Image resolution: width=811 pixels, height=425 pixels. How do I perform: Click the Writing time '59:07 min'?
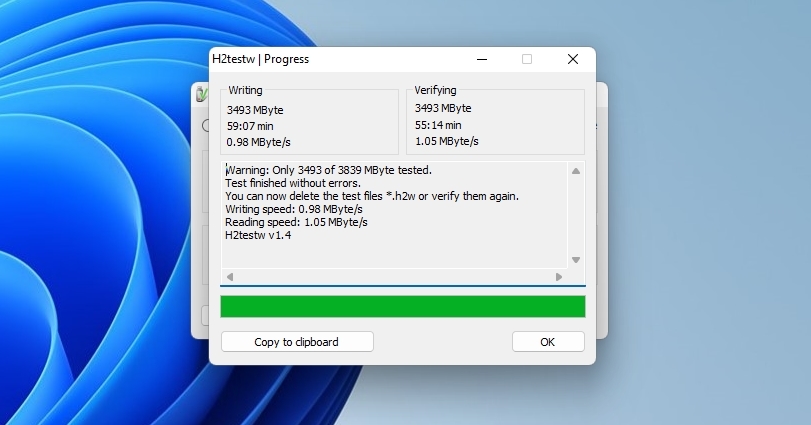[x=250, y=126]
